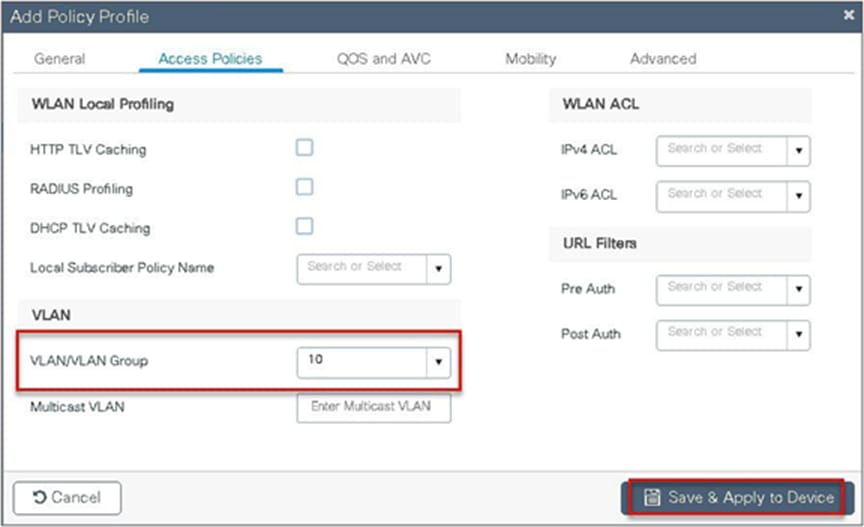The width and height of the screenshot is (864, 527).
Task: Open the Post Auth dropdown arrow
Action: [798, 335]
